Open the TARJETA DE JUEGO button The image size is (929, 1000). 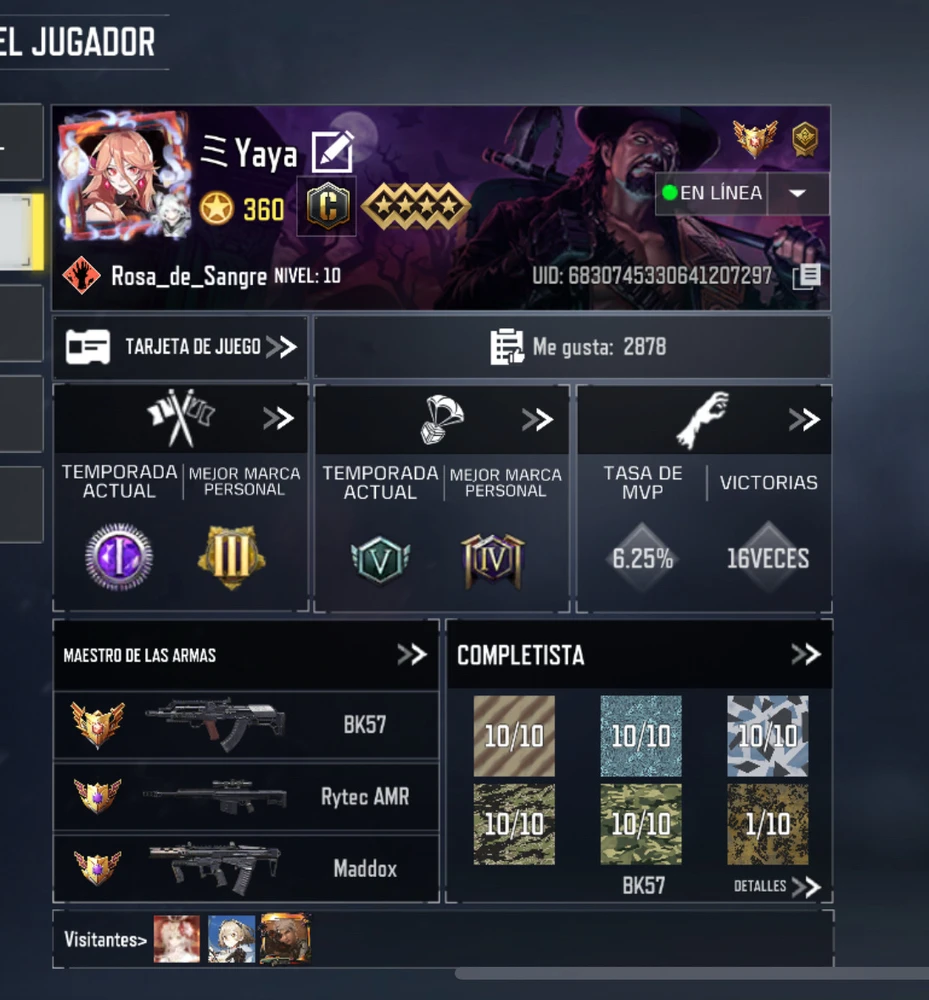point(180,347)
